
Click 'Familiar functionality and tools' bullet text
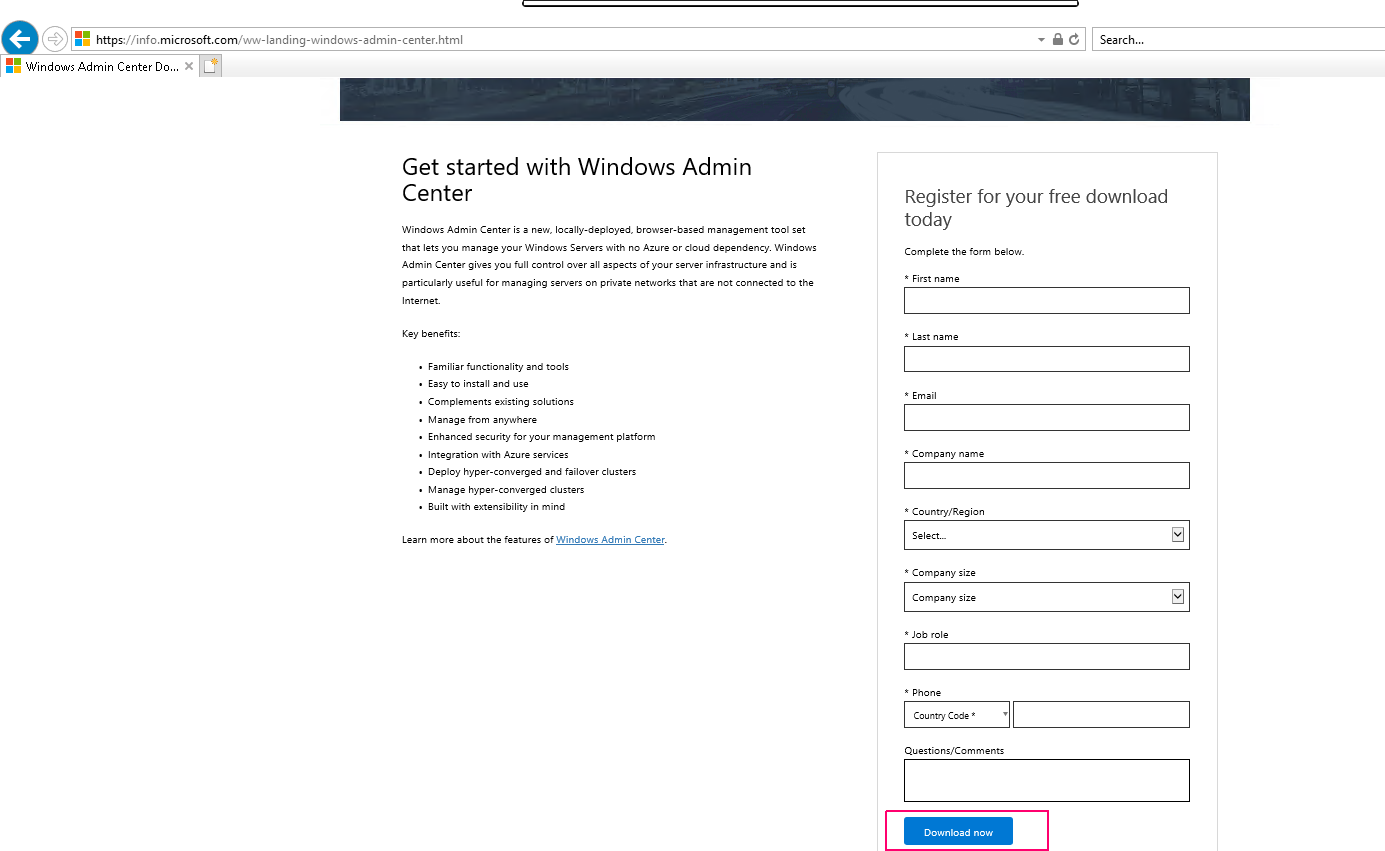[498, 367]
